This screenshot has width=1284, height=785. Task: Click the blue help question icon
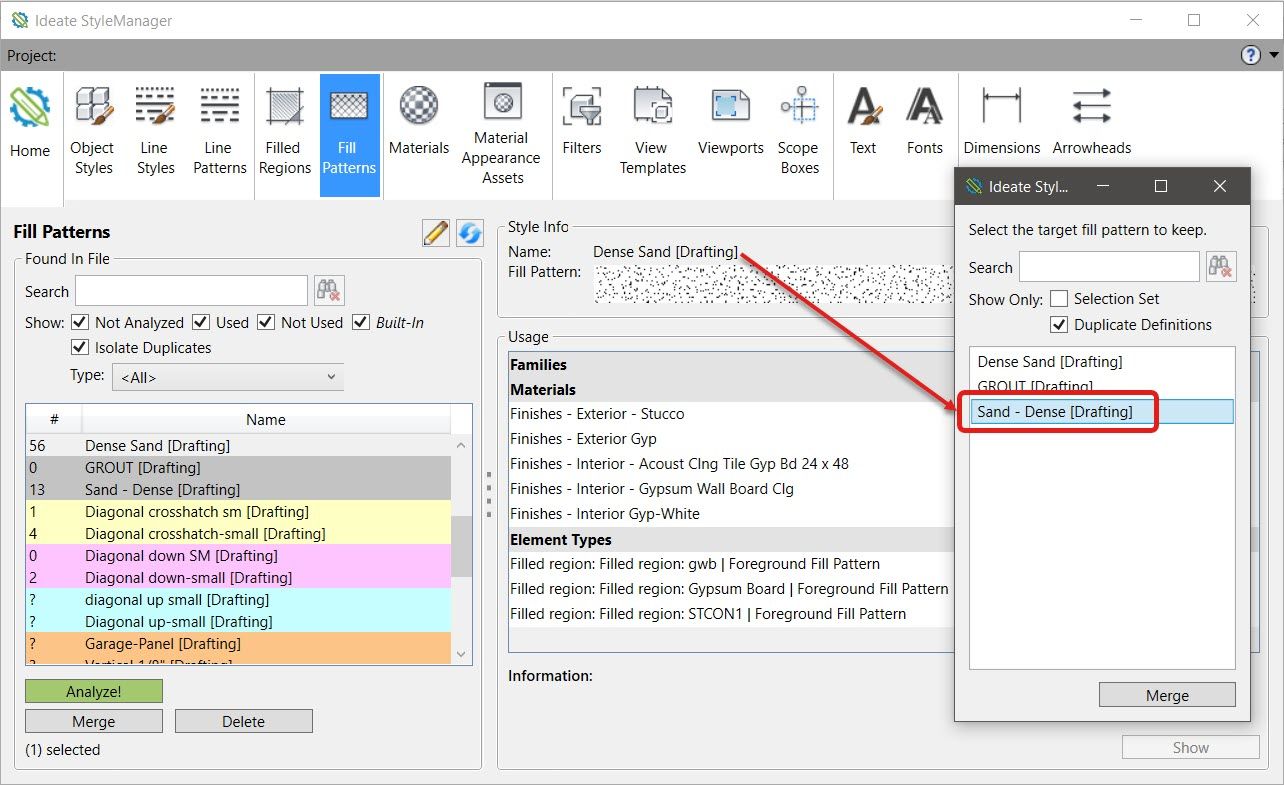point(1250,56)
